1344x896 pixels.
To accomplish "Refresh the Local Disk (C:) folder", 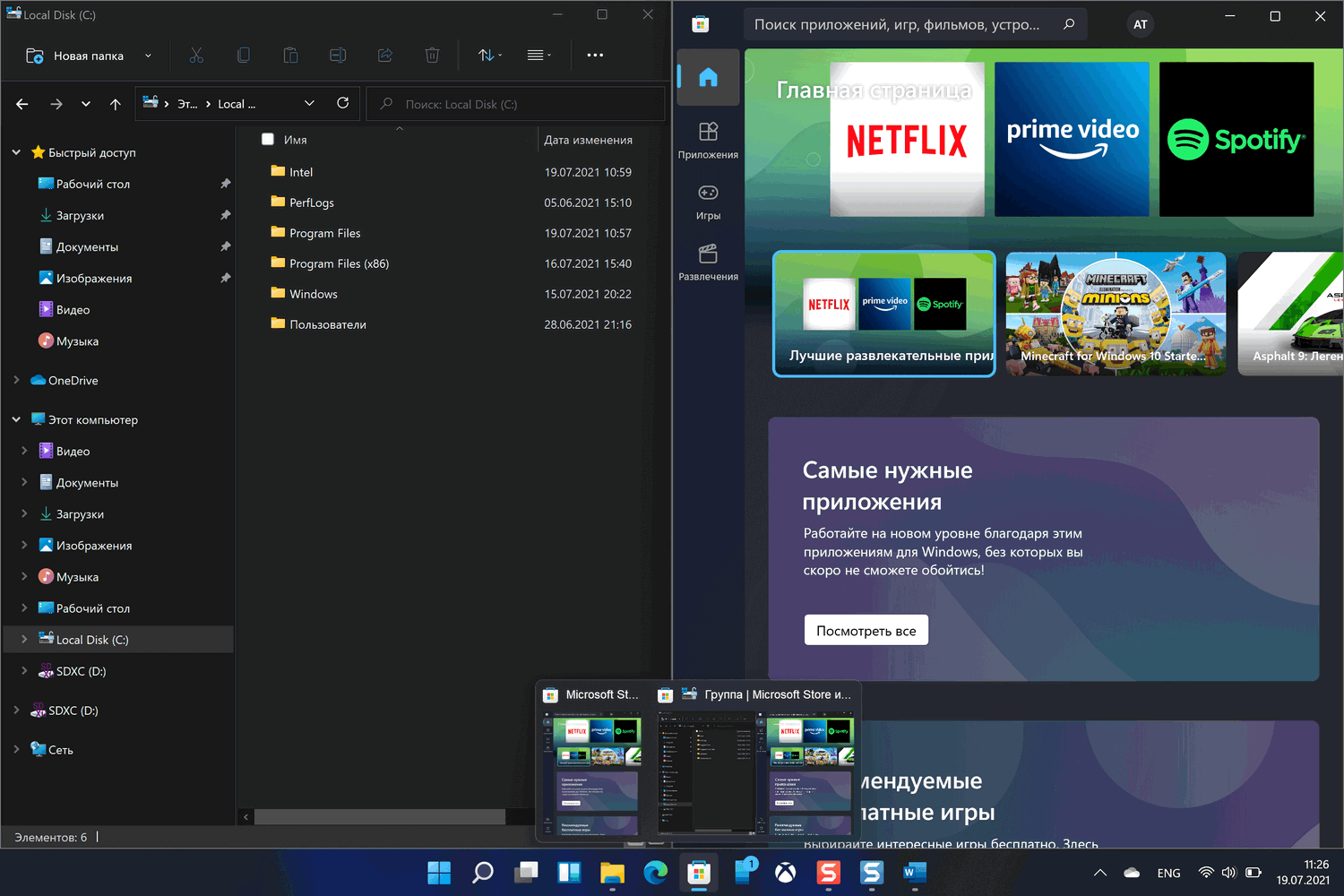I will (x=342, y=103).
